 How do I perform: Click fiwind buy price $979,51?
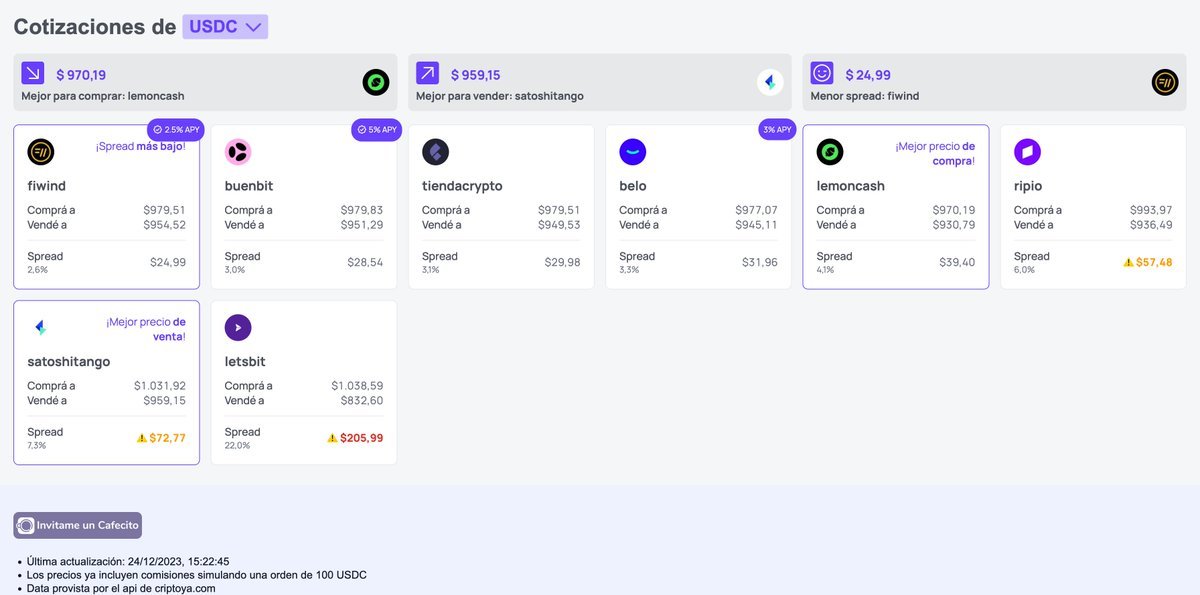pyautogui.click(x=164, y=210)
